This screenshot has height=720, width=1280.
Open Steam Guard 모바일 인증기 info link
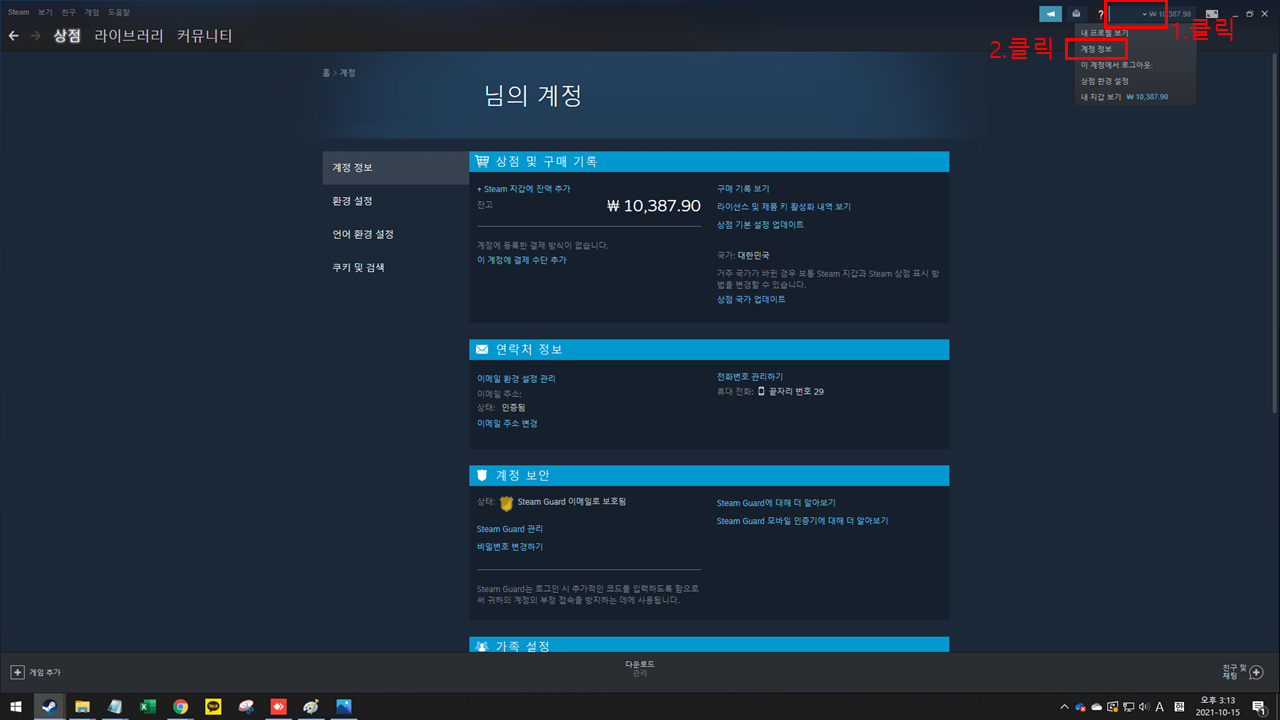click(x=802, y=521)
